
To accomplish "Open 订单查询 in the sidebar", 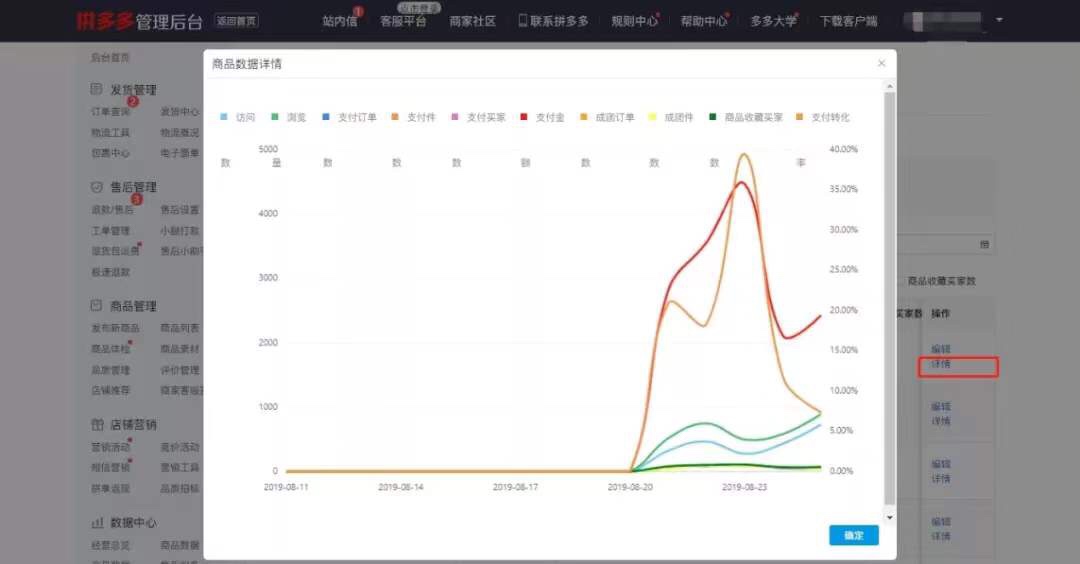I will point(110,112).
